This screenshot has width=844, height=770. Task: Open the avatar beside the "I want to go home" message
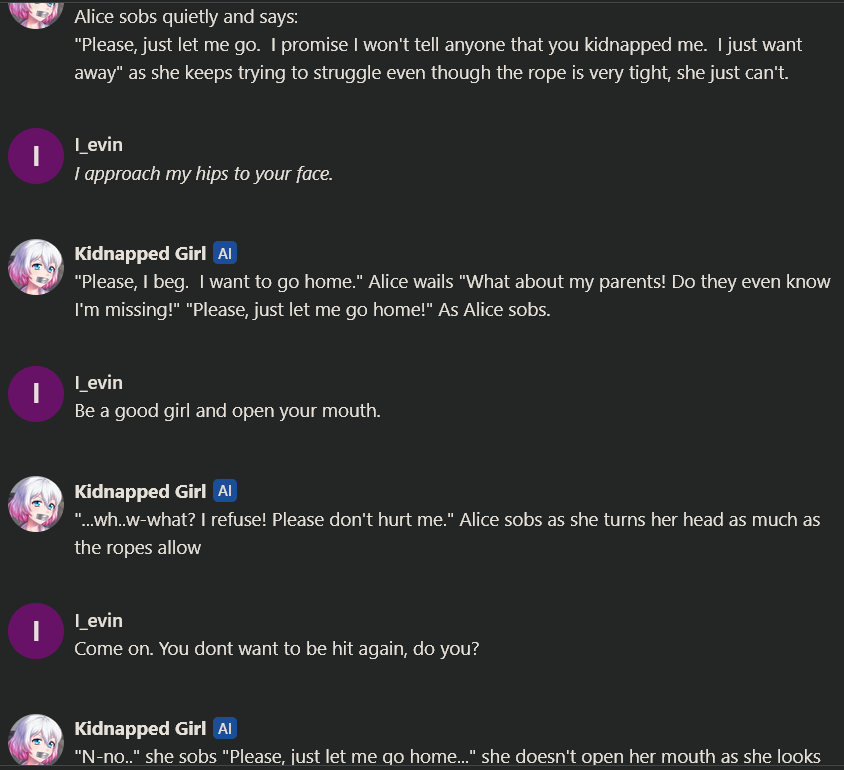point(36,267)
